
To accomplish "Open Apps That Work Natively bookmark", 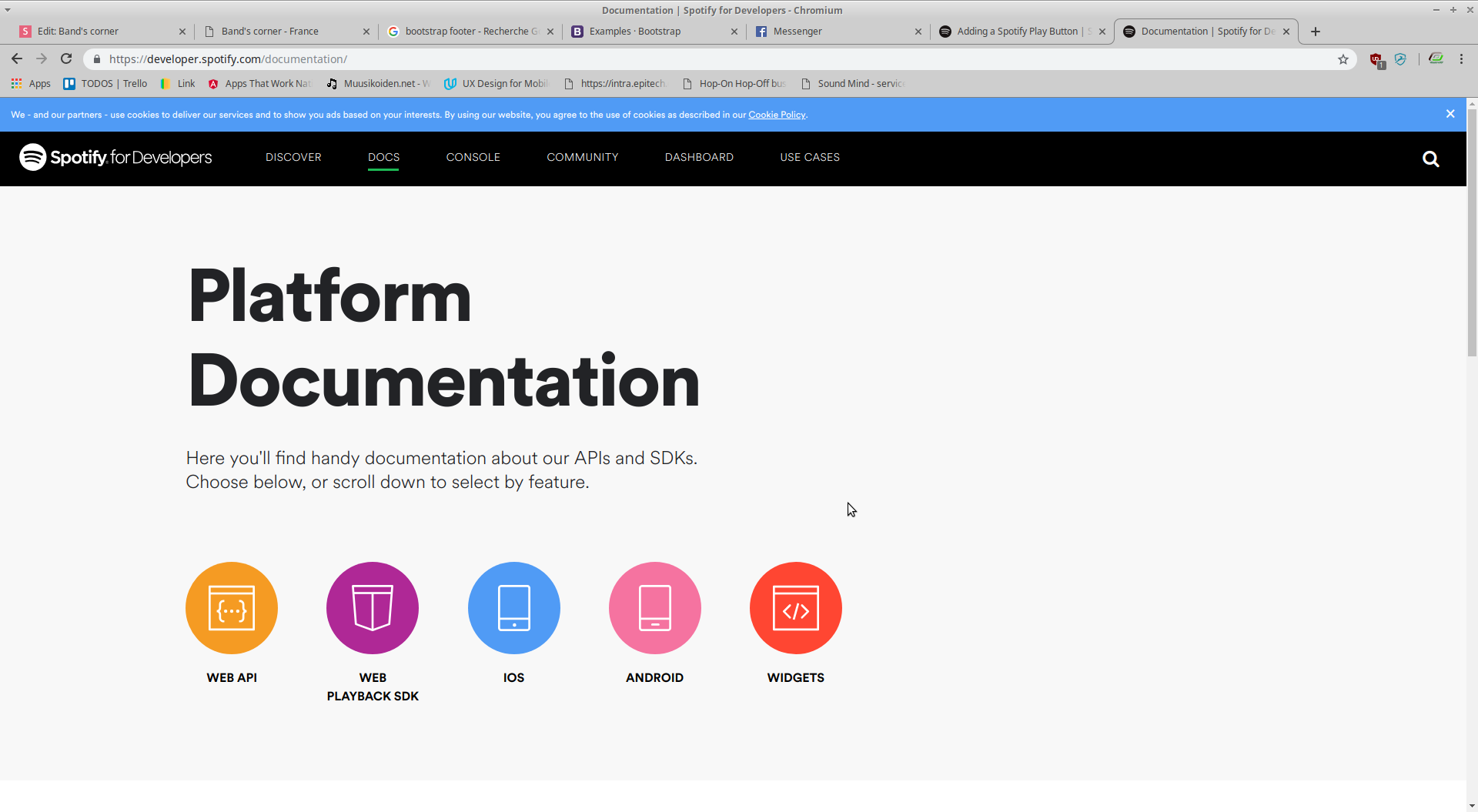I will [260, 83].
